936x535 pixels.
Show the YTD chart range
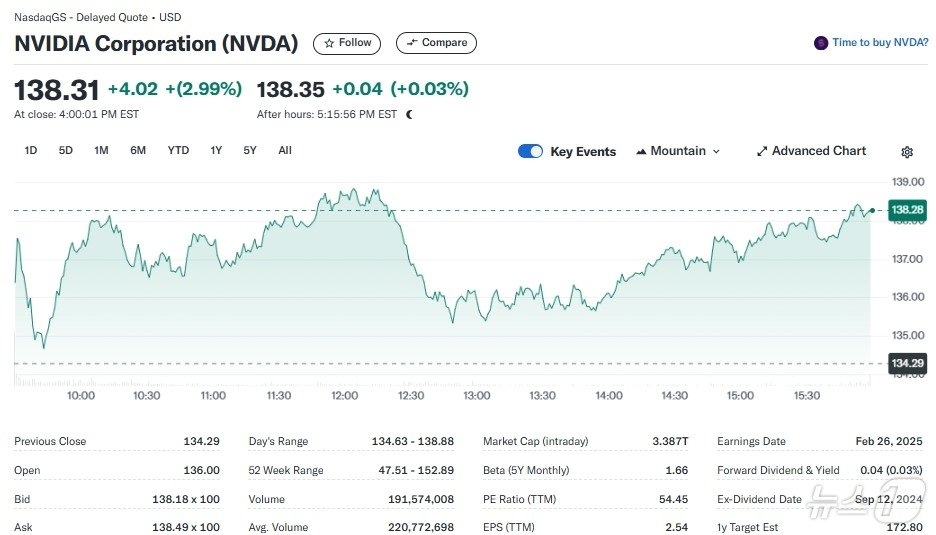[x=178, y=150]
